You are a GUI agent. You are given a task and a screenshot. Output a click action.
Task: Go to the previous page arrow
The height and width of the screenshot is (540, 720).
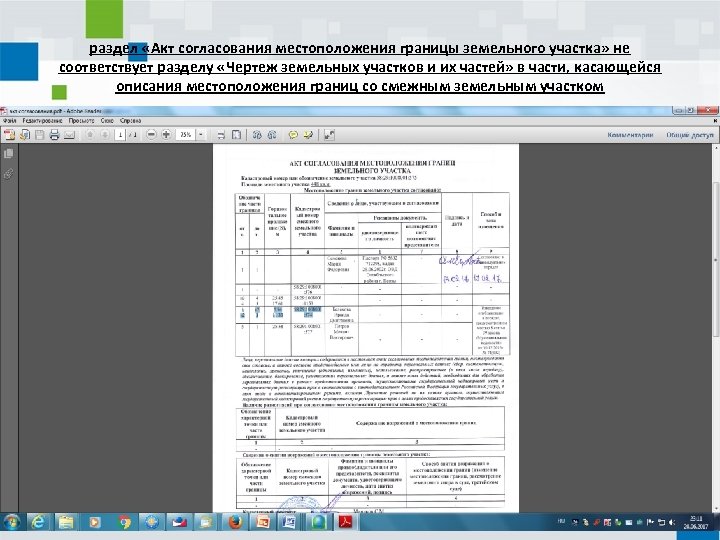[90, 135]
